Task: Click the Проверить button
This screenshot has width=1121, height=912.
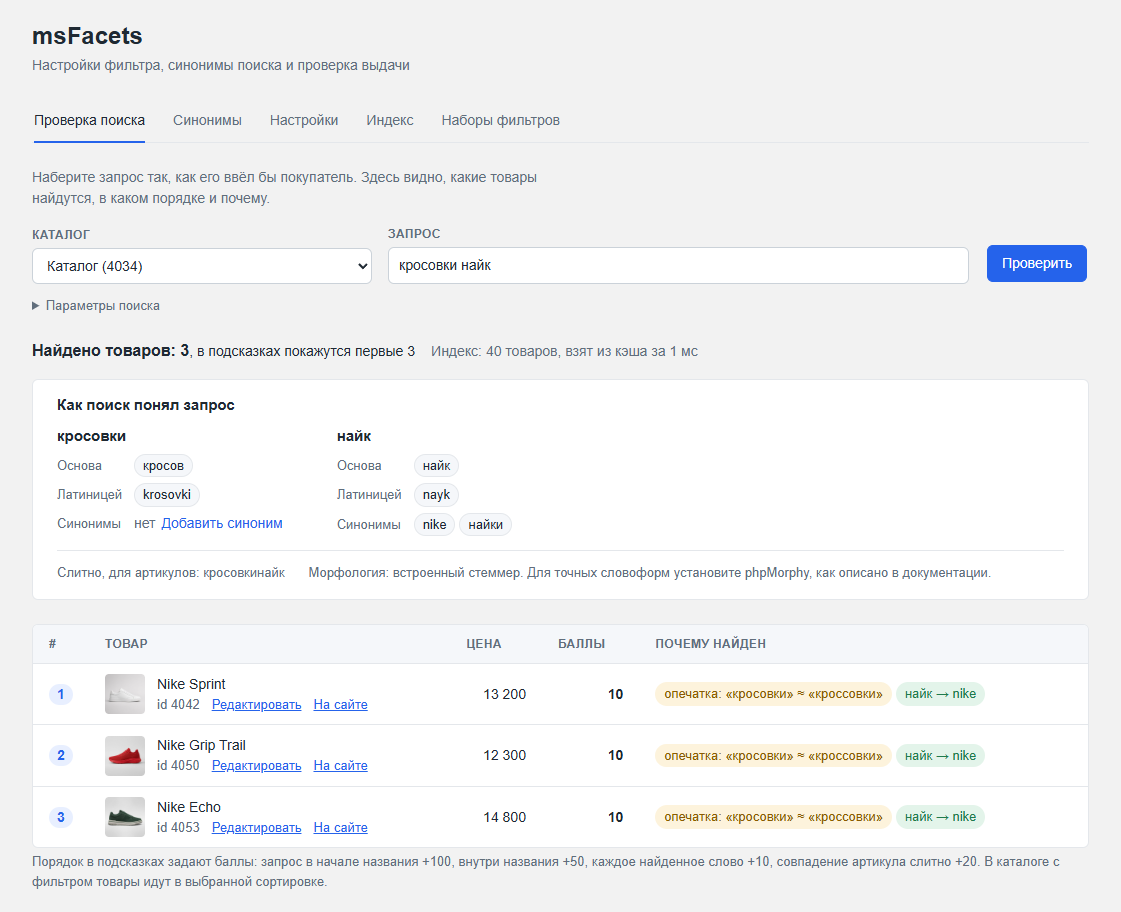Action: (x=1037, y=264)
